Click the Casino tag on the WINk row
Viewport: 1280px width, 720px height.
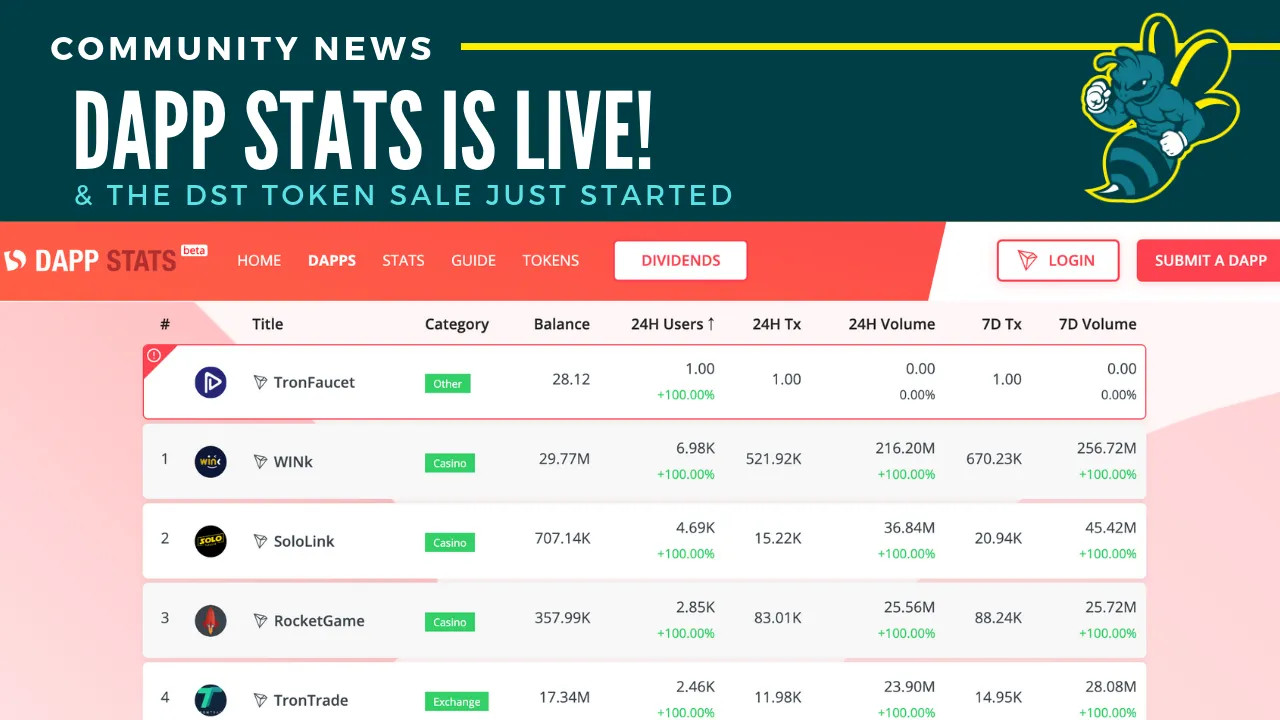(450, 463)
